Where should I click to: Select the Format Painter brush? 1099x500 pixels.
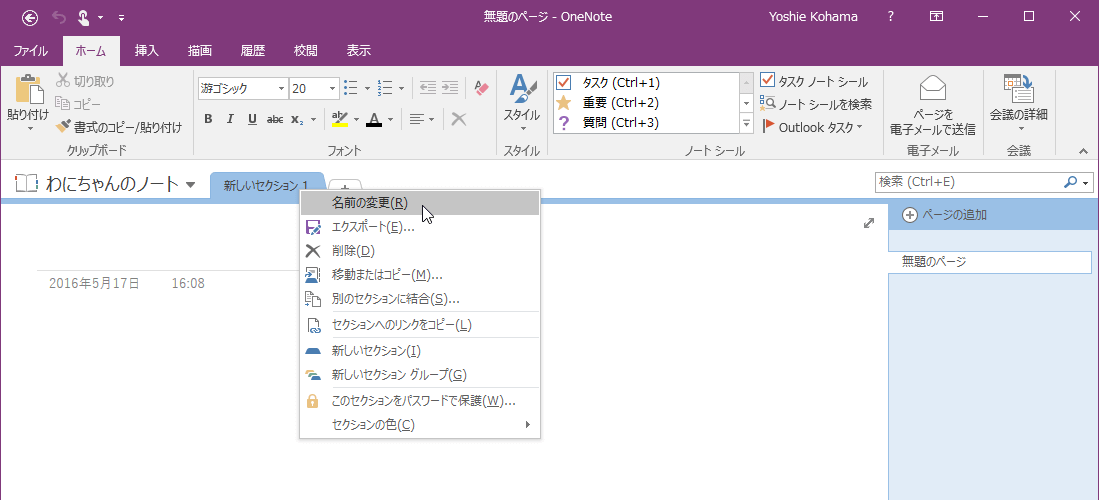click(x=118, y=127)
